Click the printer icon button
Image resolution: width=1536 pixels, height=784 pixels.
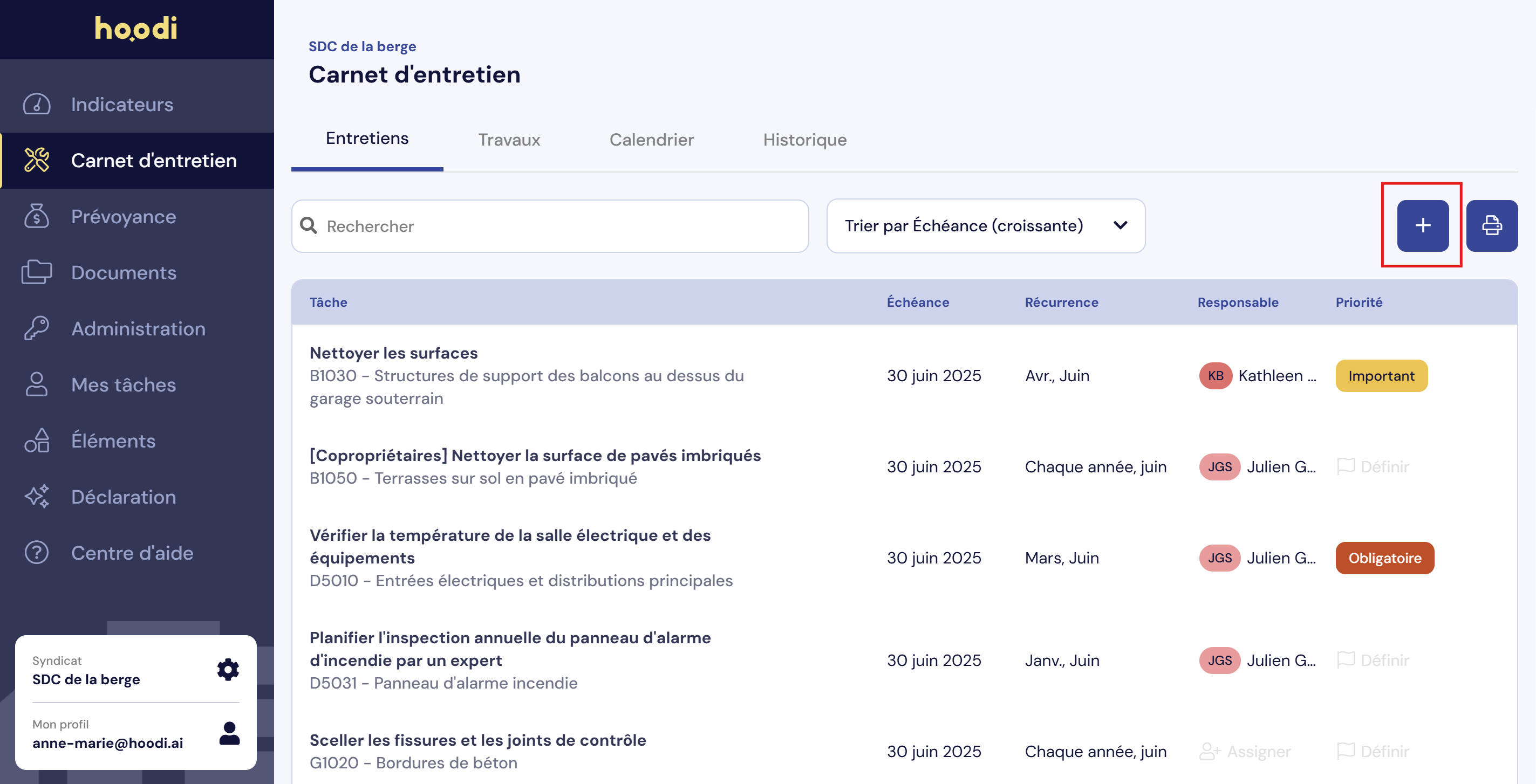pyautogui.click(x=1491, y=225)
